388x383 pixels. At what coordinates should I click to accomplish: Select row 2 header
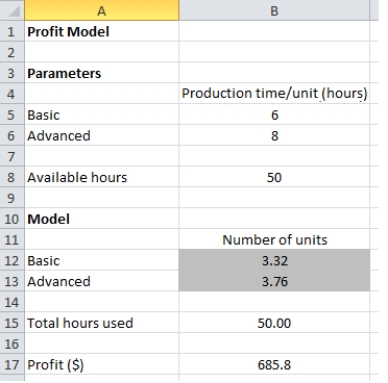pyautogui.click(x=12, y=52)
